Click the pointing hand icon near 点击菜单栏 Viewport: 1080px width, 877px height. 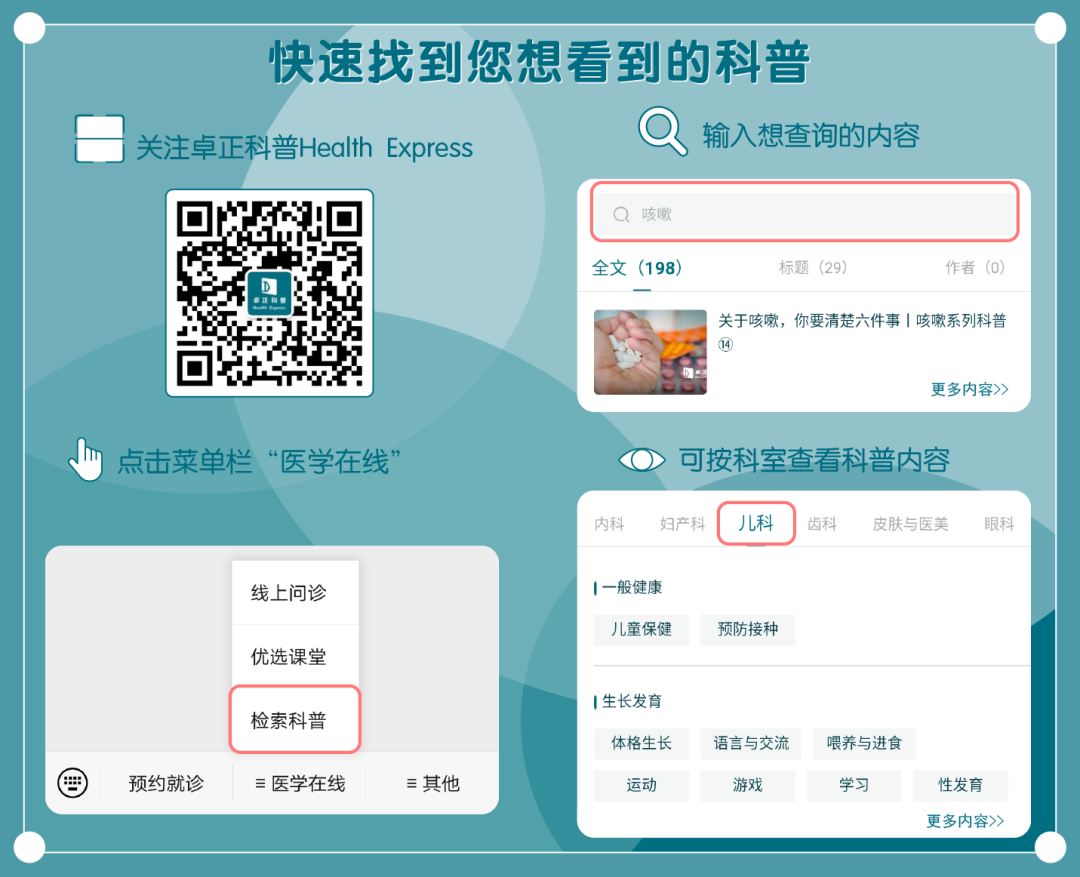[86, 460]
